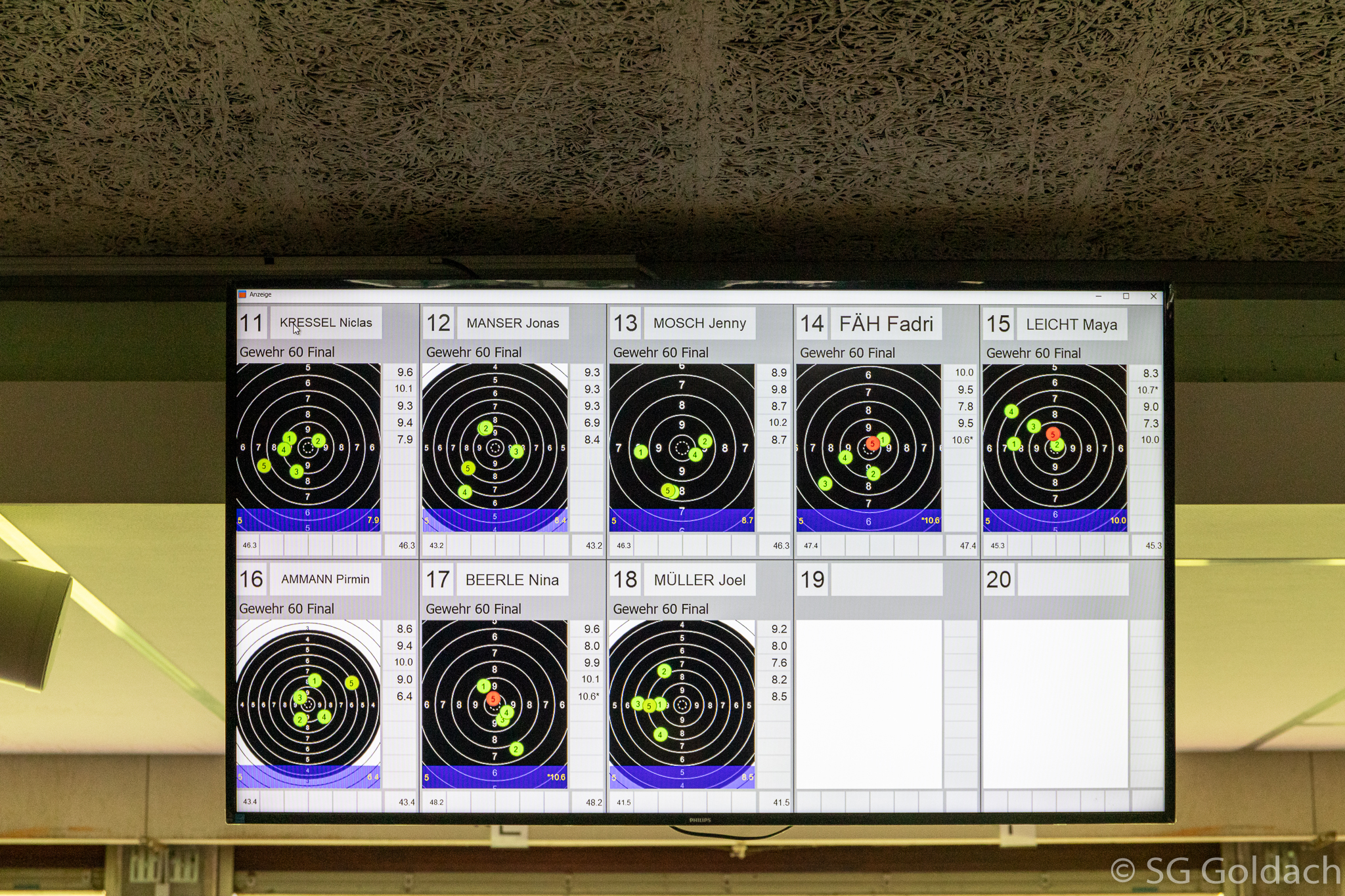Click FÄH Fadri name header
This screenshot has height=896, width=1345.
coord(885,324)
